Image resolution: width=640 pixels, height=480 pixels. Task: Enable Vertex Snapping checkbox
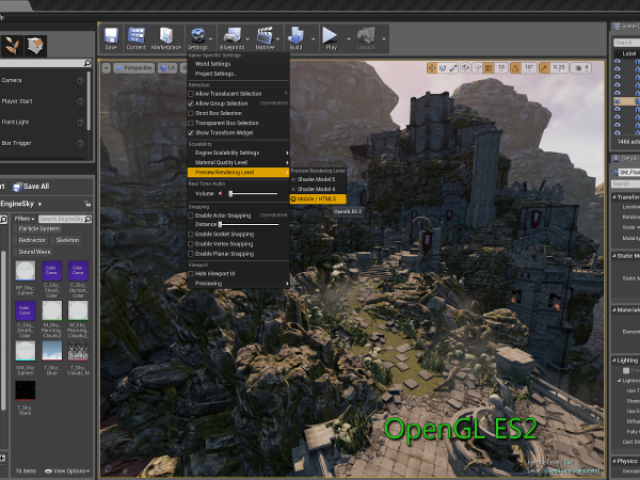pos(191,244)
